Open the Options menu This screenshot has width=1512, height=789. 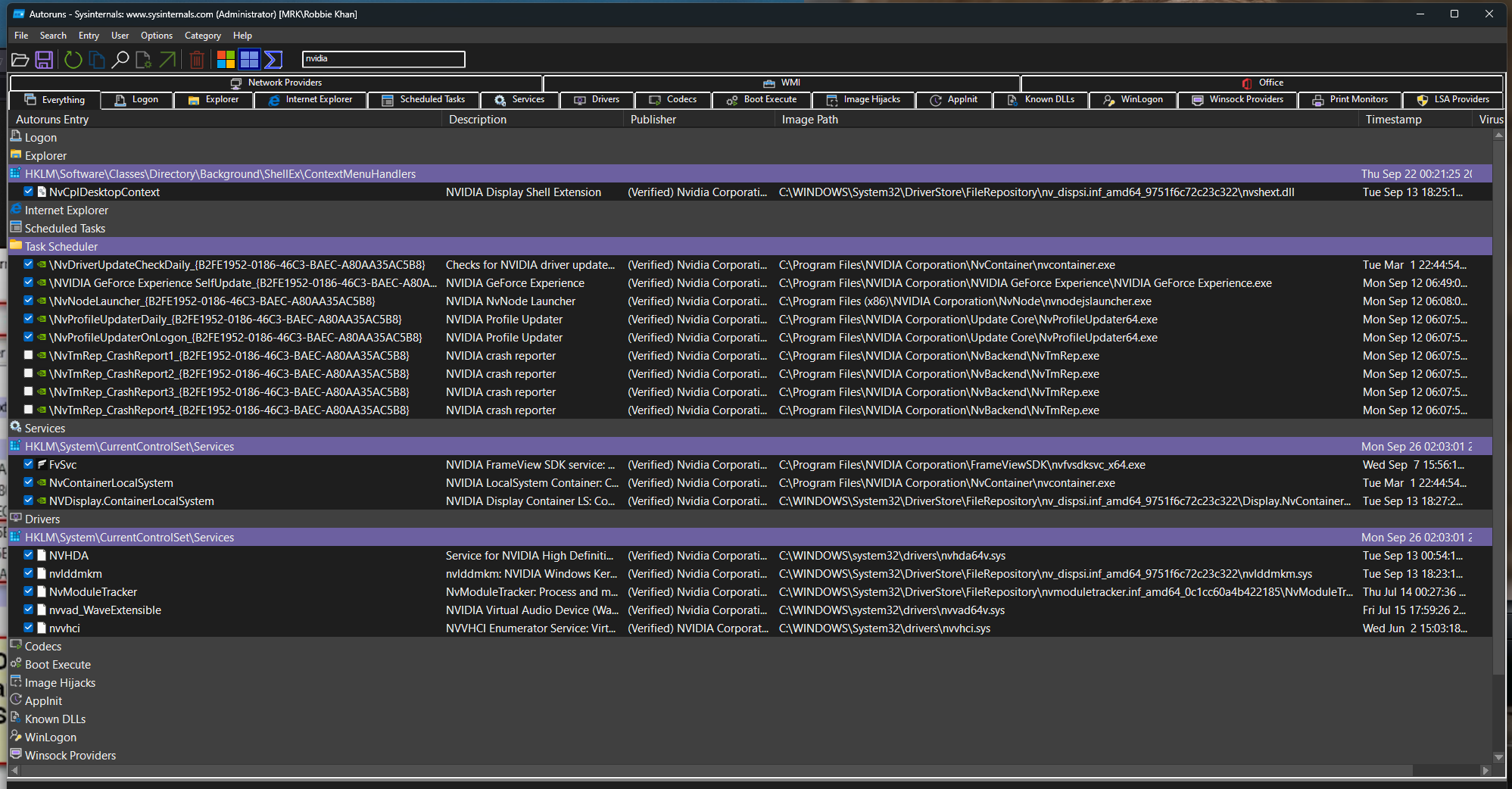[x=157, y=36]
